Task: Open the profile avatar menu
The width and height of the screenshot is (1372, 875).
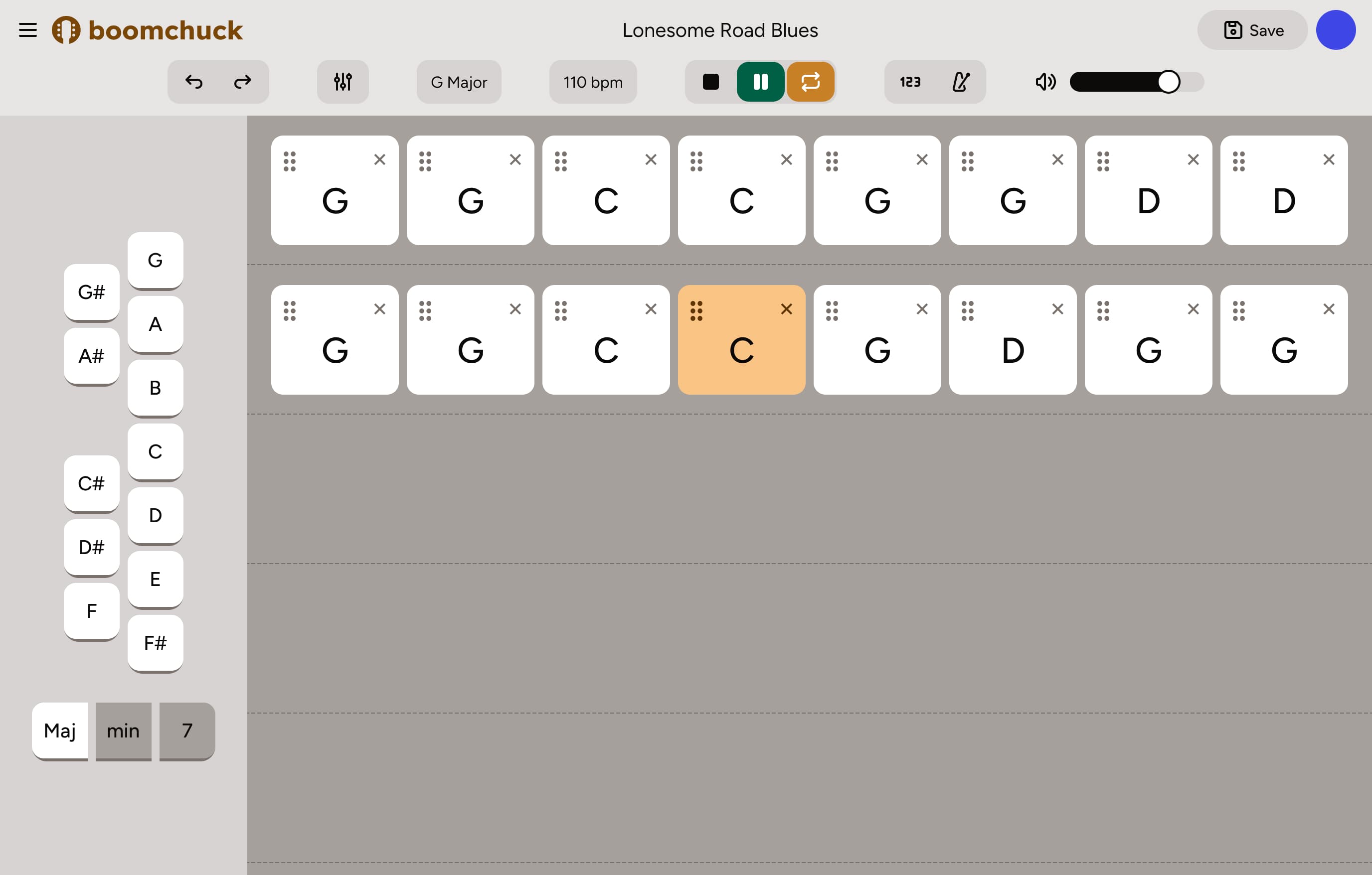Action: point(1336,29)
